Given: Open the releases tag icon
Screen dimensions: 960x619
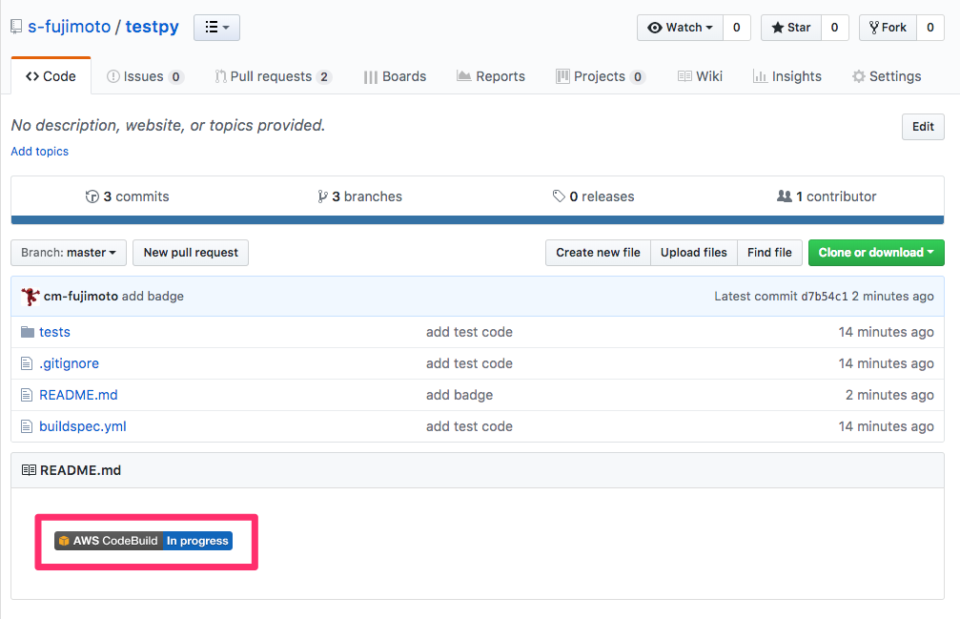Looking at the screenshot, I should (x=559, y=196).
